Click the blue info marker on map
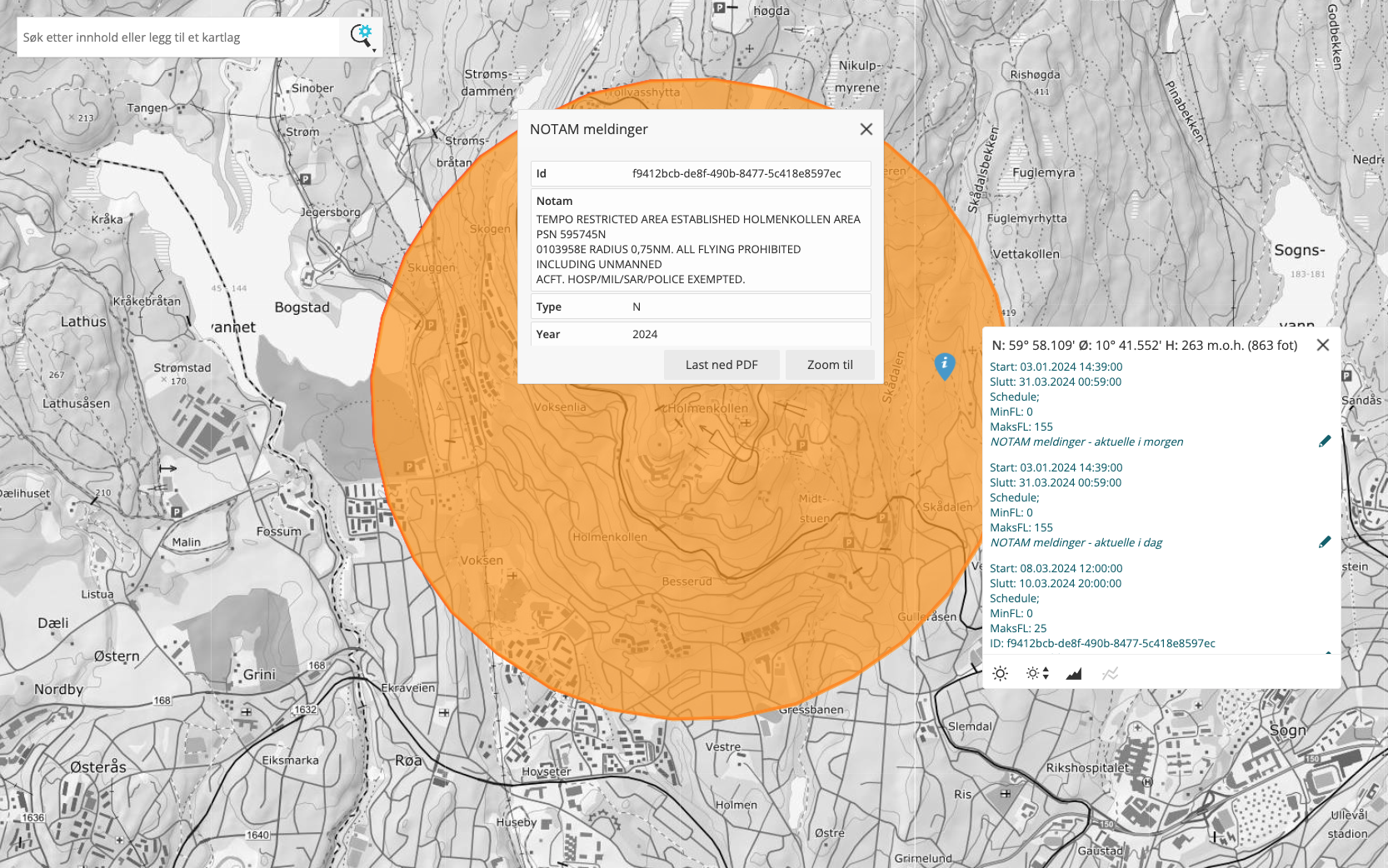1388x868 pixels. point(944,364)
